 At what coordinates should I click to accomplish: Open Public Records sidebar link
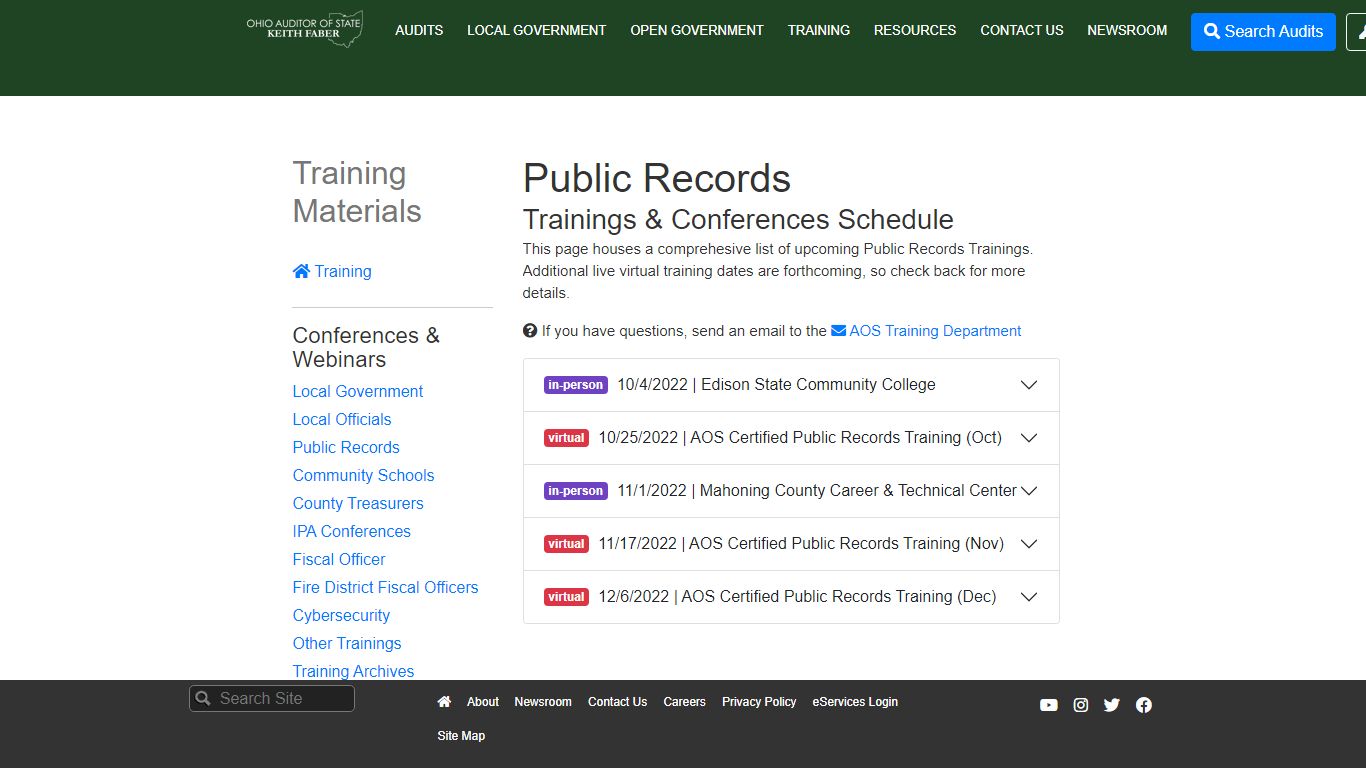click(x=346, y=447)
